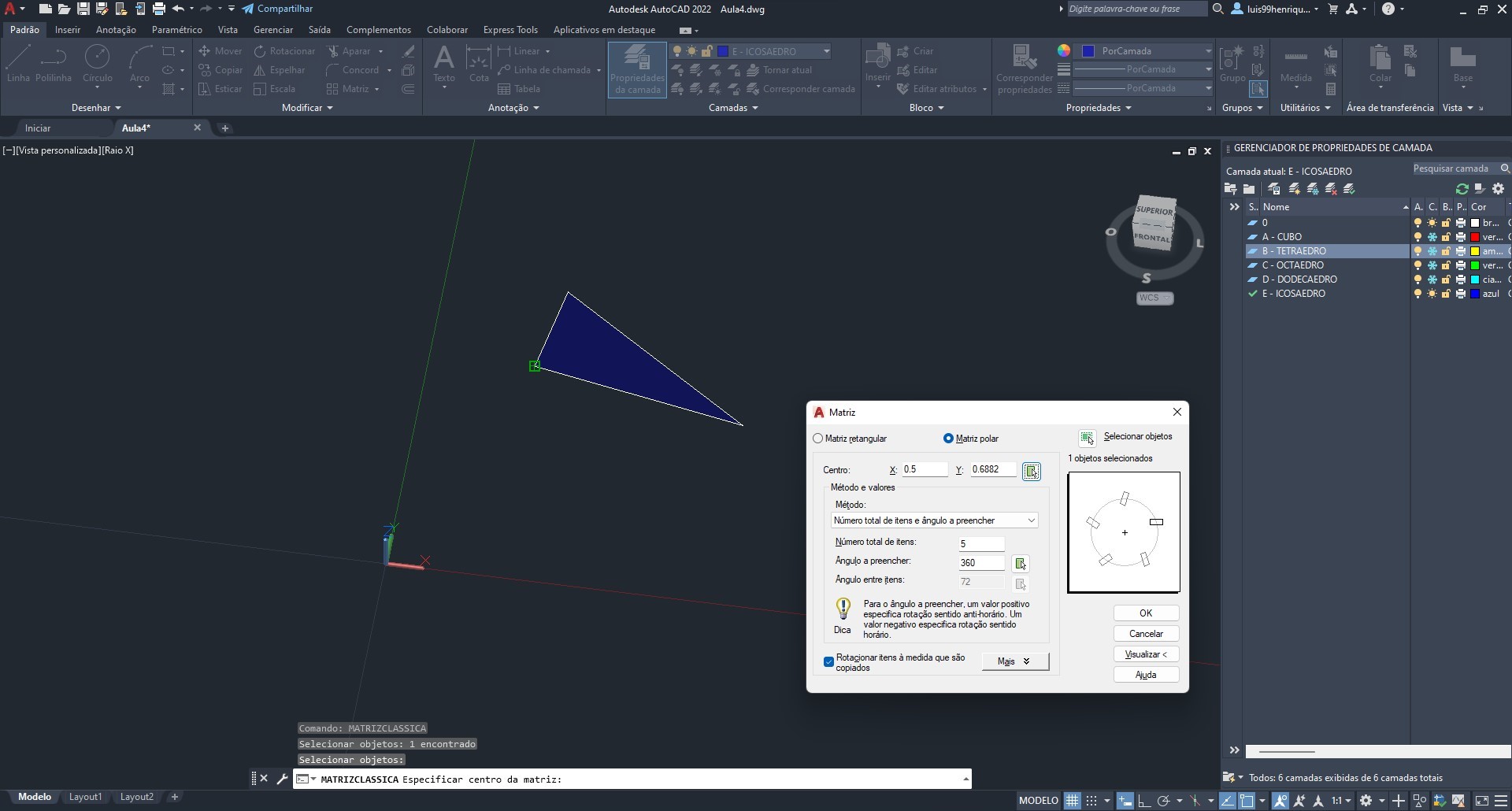Viewport: 1512px width, 811px height.
Task: Open the Paramétrico ribbon tab
Action: tap(176, 30)
